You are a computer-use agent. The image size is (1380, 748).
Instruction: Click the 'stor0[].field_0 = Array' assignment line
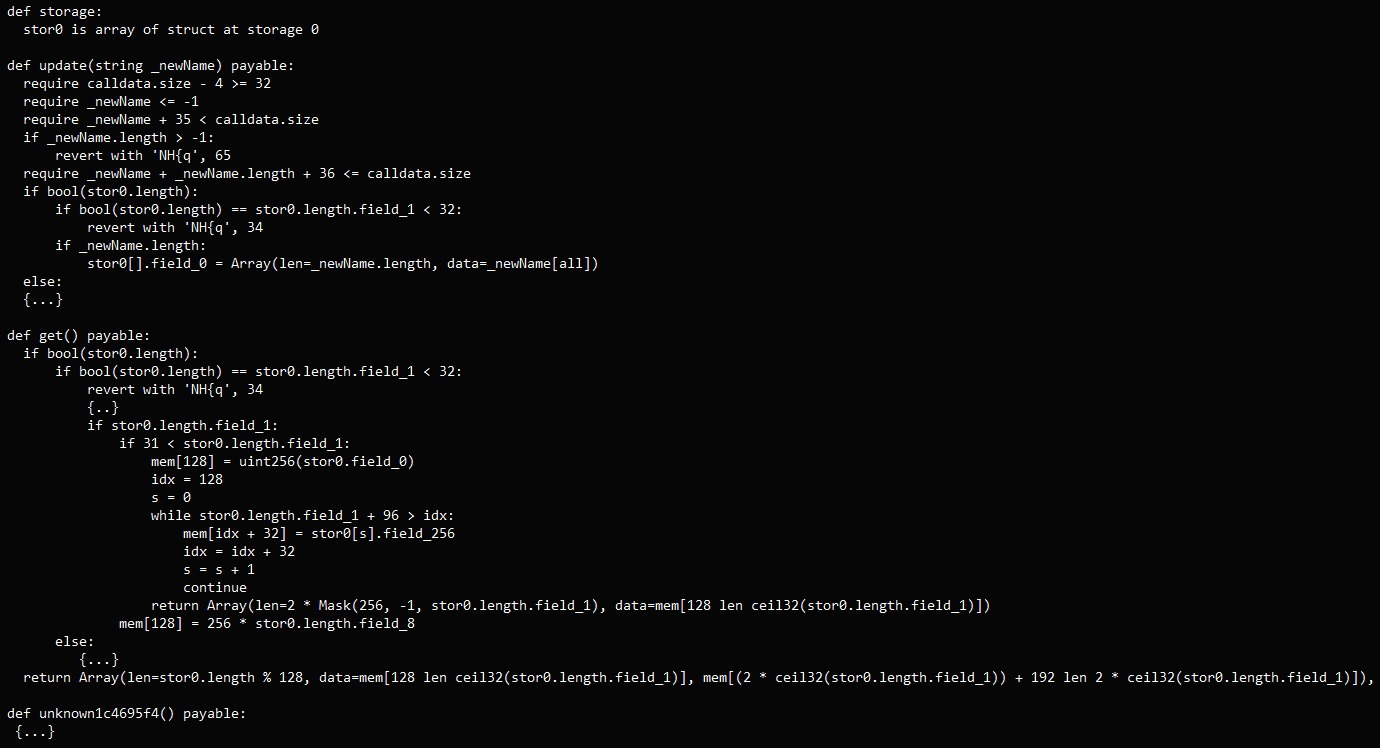(343, 264)
